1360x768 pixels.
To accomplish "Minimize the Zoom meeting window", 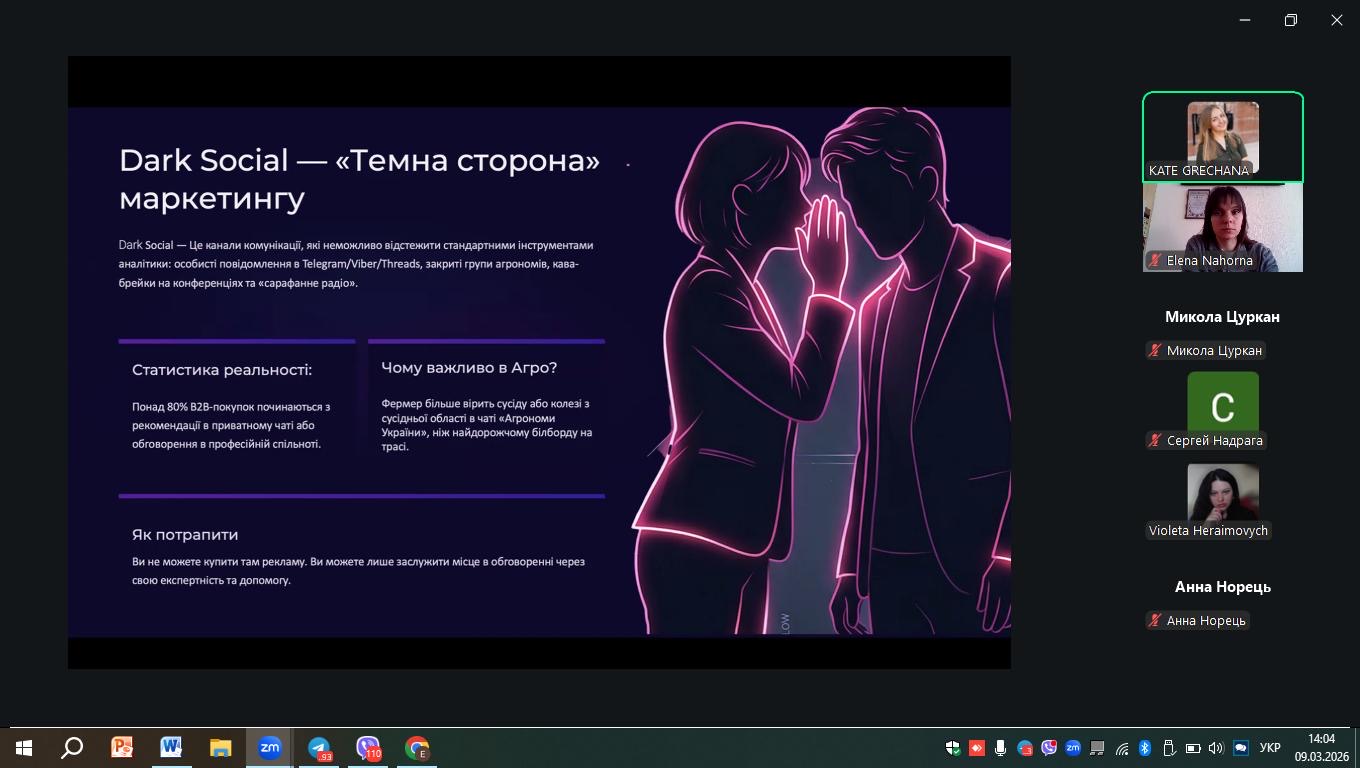I will pos(1245,20).
